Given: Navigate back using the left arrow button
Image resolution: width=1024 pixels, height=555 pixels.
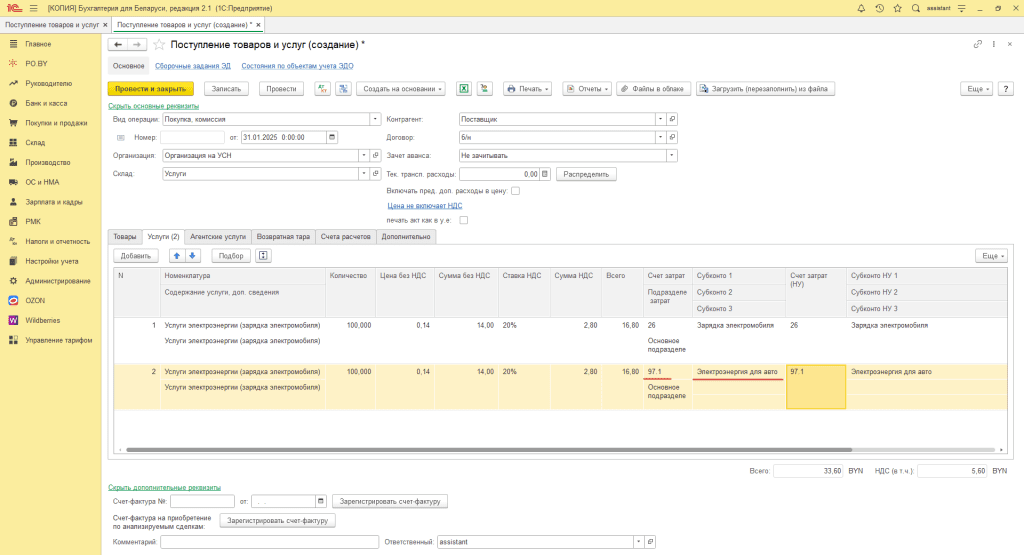Looking at the screenshot, I should [118, 45].
